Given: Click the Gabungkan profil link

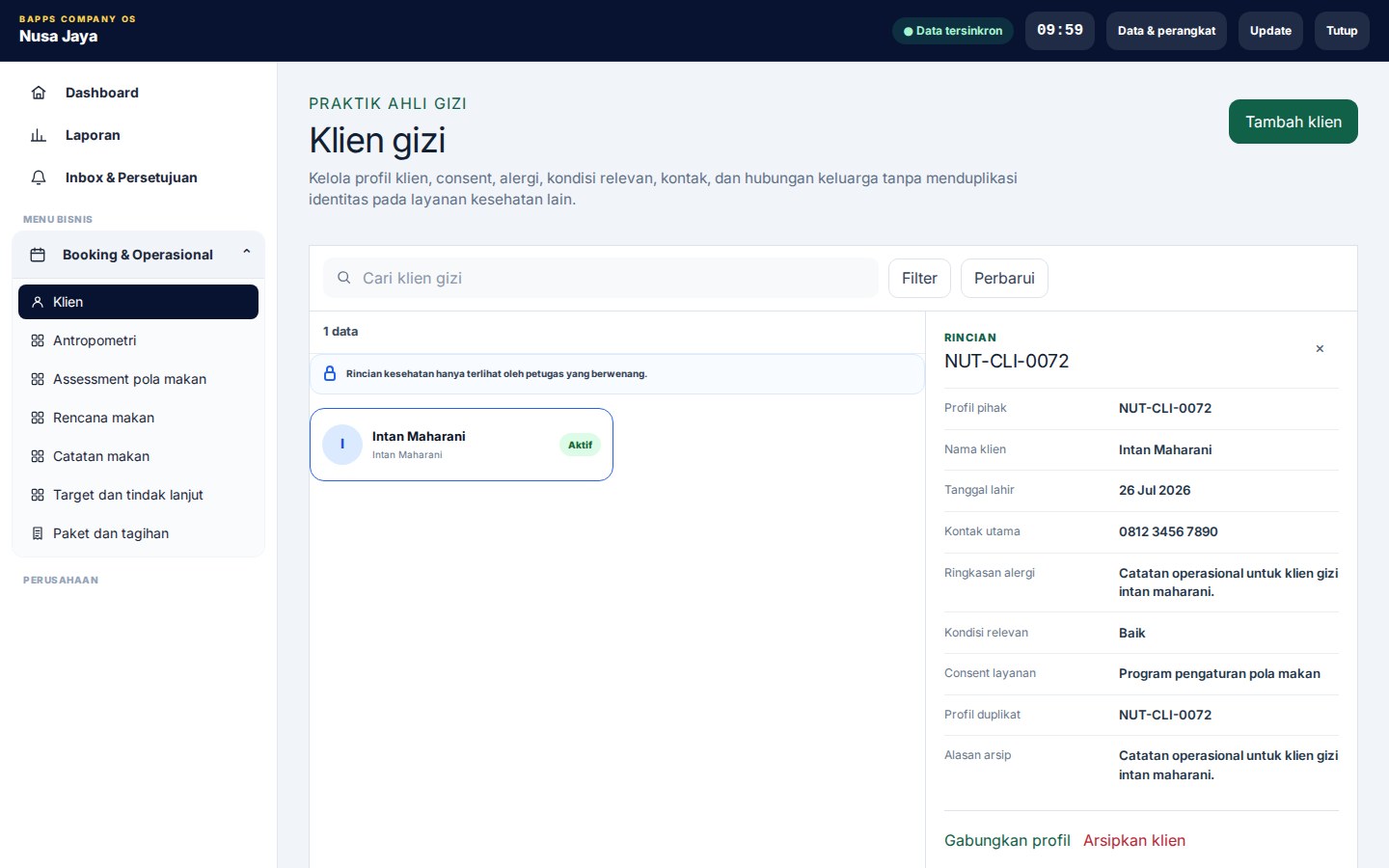Looking at the screenshot, I should coord(1007,840).
